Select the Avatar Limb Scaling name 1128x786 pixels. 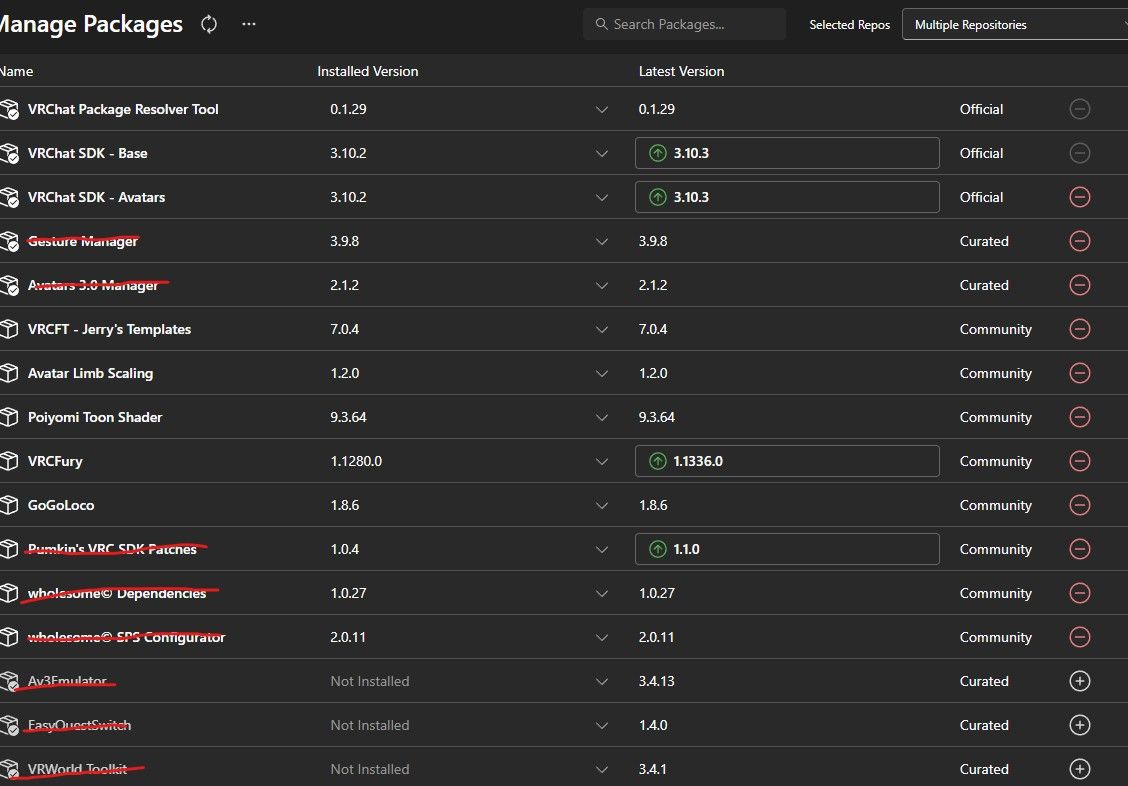[x=91, y=373]
